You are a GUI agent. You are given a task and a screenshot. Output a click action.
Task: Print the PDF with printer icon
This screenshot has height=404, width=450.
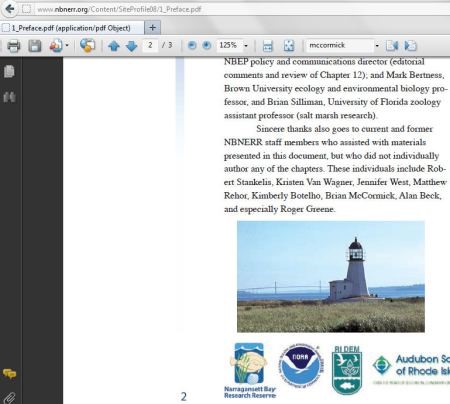point(14,46)
